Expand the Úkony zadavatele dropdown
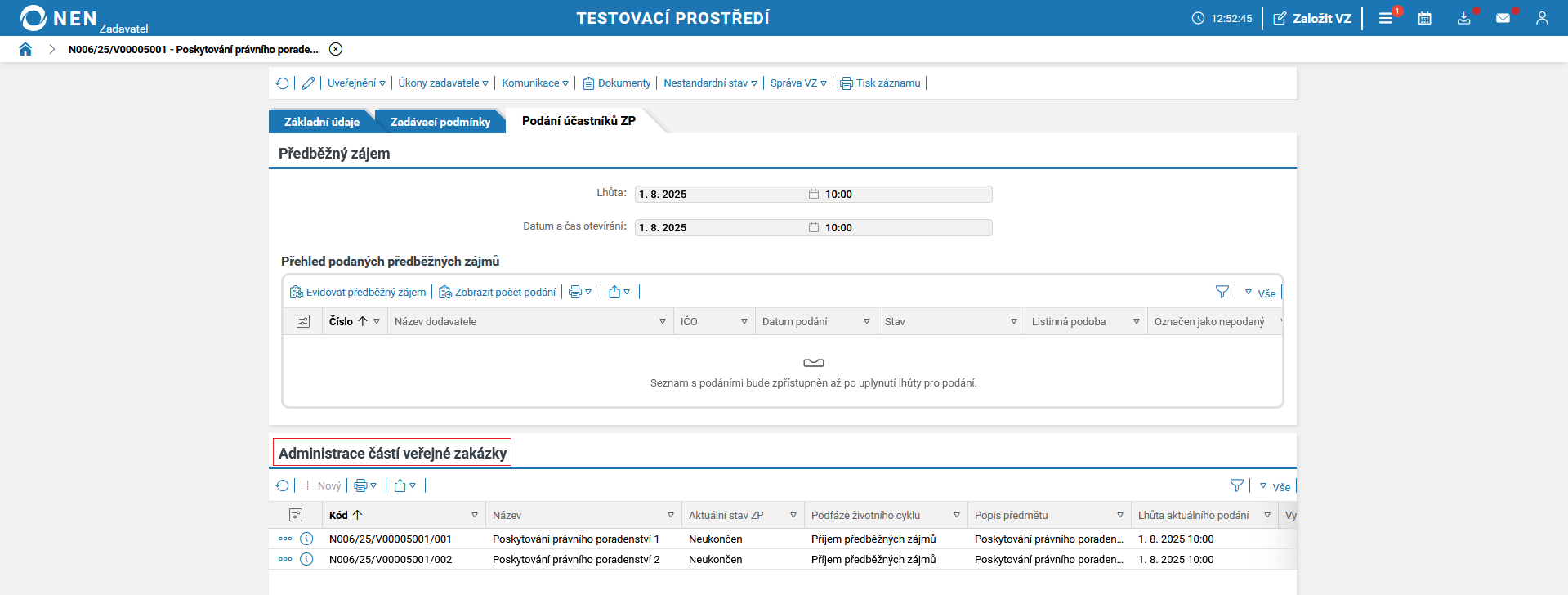The width and height of the screenshot is (1568, 595). [443, 83]
